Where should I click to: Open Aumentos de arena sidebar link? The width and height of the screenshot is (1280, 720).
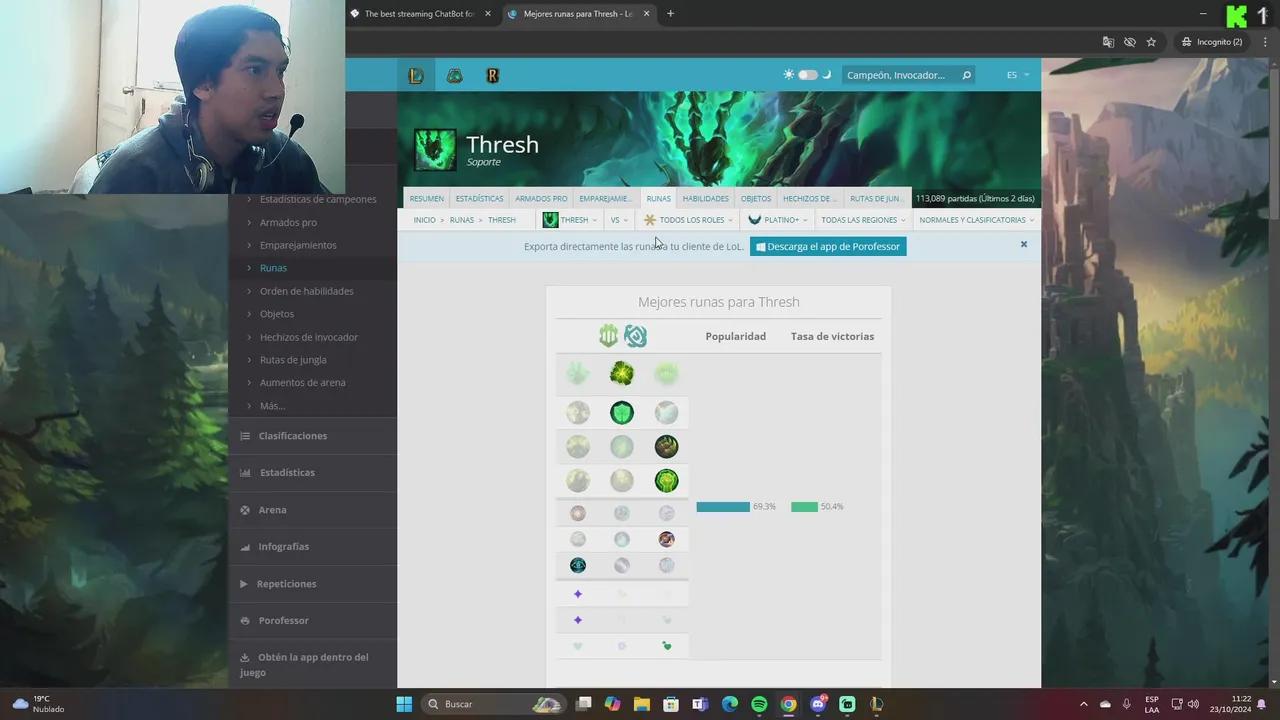pyautogui.click(x=303, y=383)
